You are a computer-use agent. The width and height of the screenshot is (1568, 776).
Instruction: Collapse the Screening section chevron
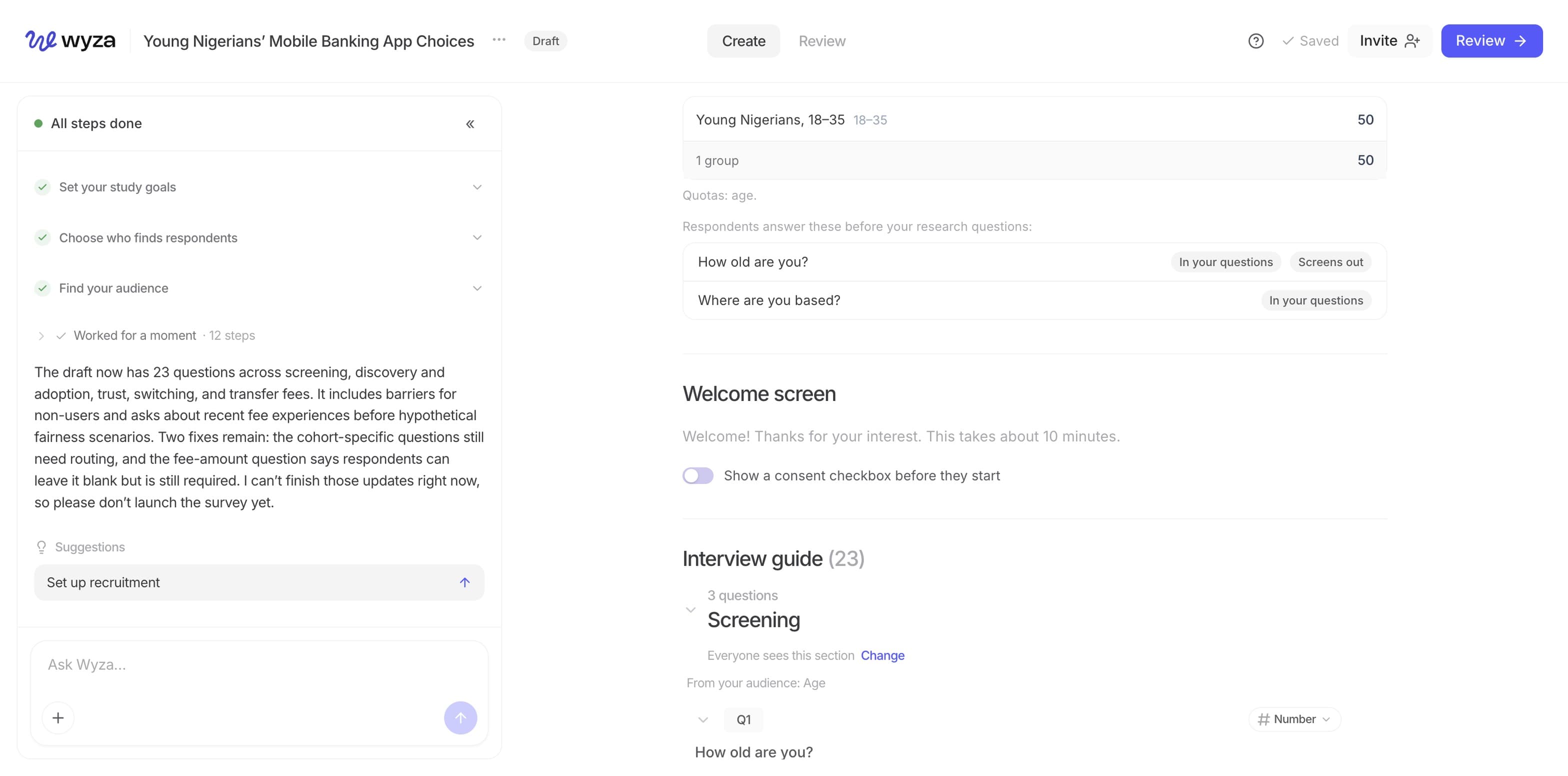point(690,609)
